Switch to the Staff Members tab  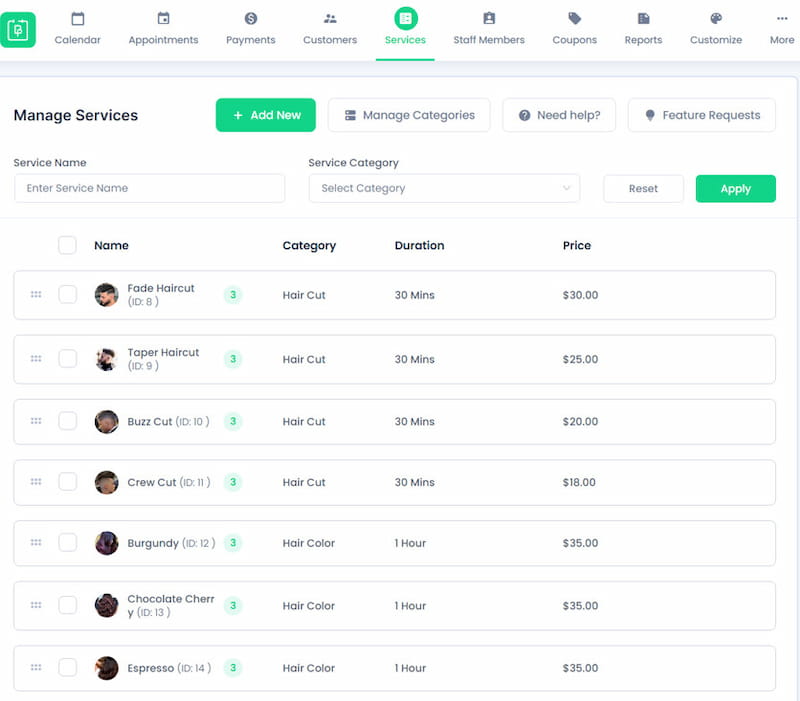[x=489, y=30]
